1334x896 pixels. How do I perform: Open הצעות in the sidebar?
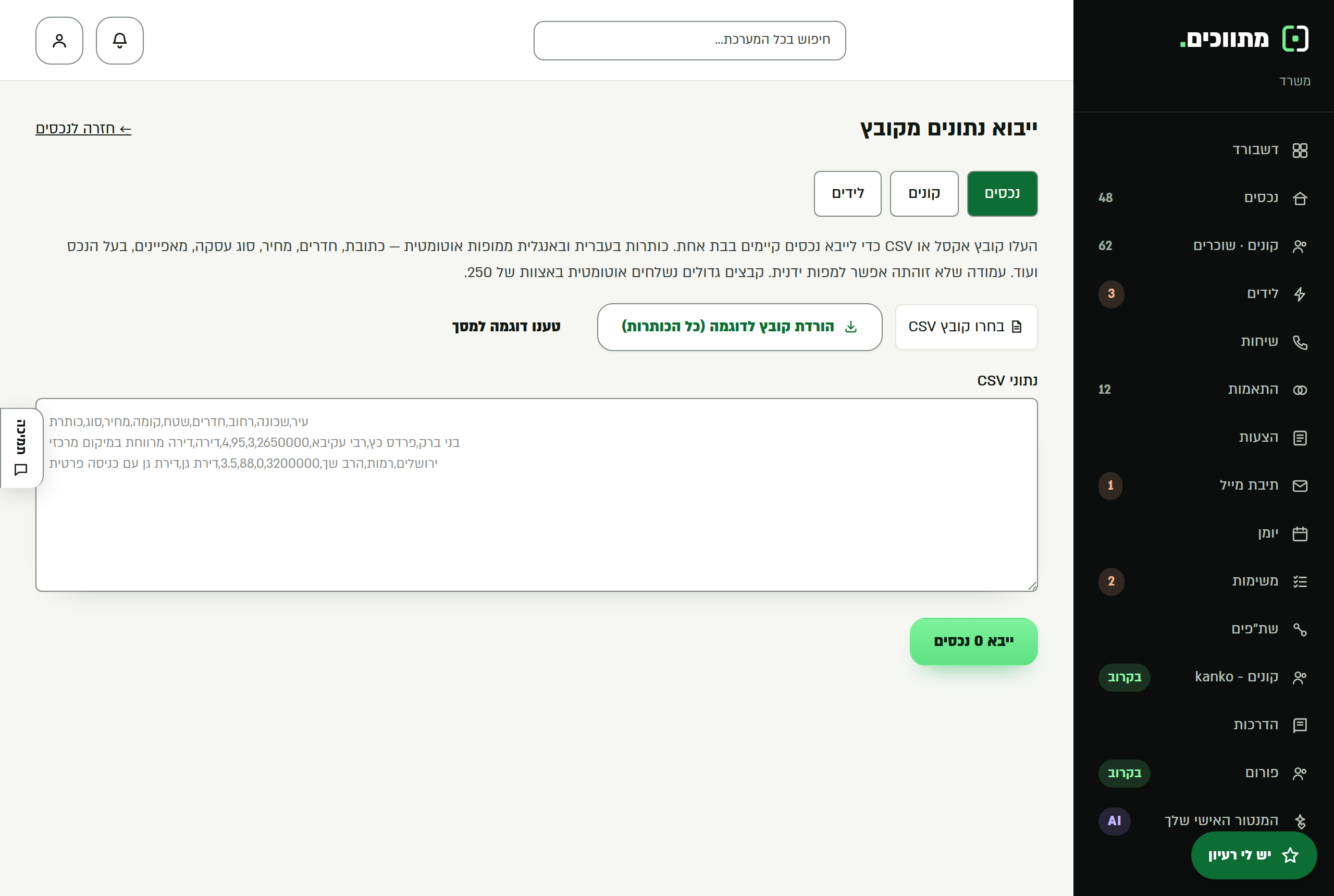pyautogui.click(x=1203, y=437)
